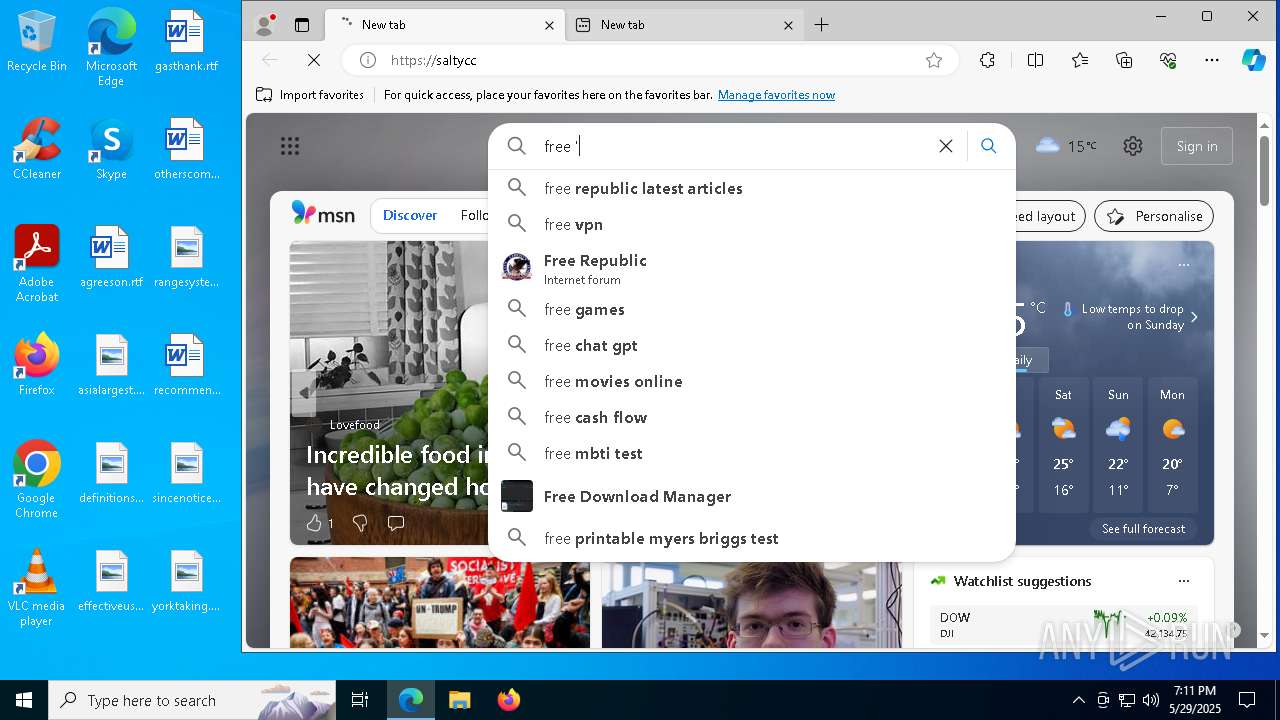Open the Favorites hub icon
1280x720 pixels.
[x=1080, y=60]
